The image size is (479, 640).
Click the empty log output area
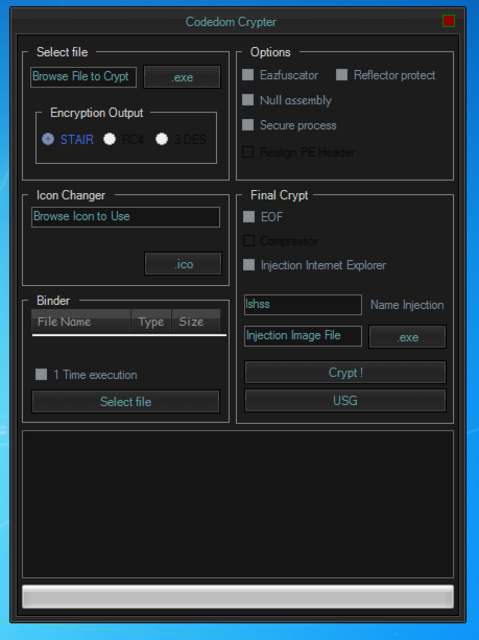[238, 504]
